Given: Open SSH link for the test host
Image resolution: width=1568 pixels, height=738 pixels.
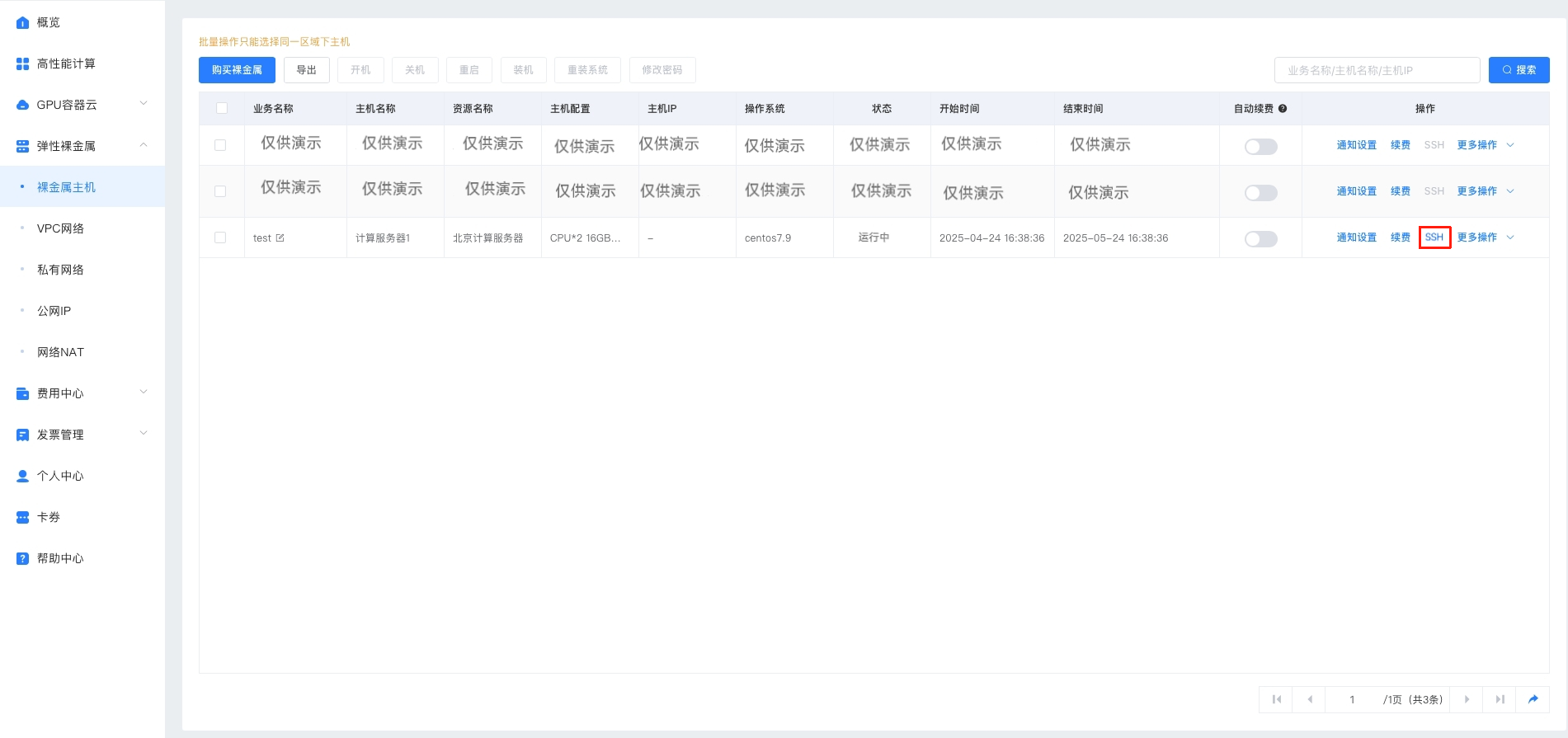Looking at the screenshot, I should click(1434, 237).
